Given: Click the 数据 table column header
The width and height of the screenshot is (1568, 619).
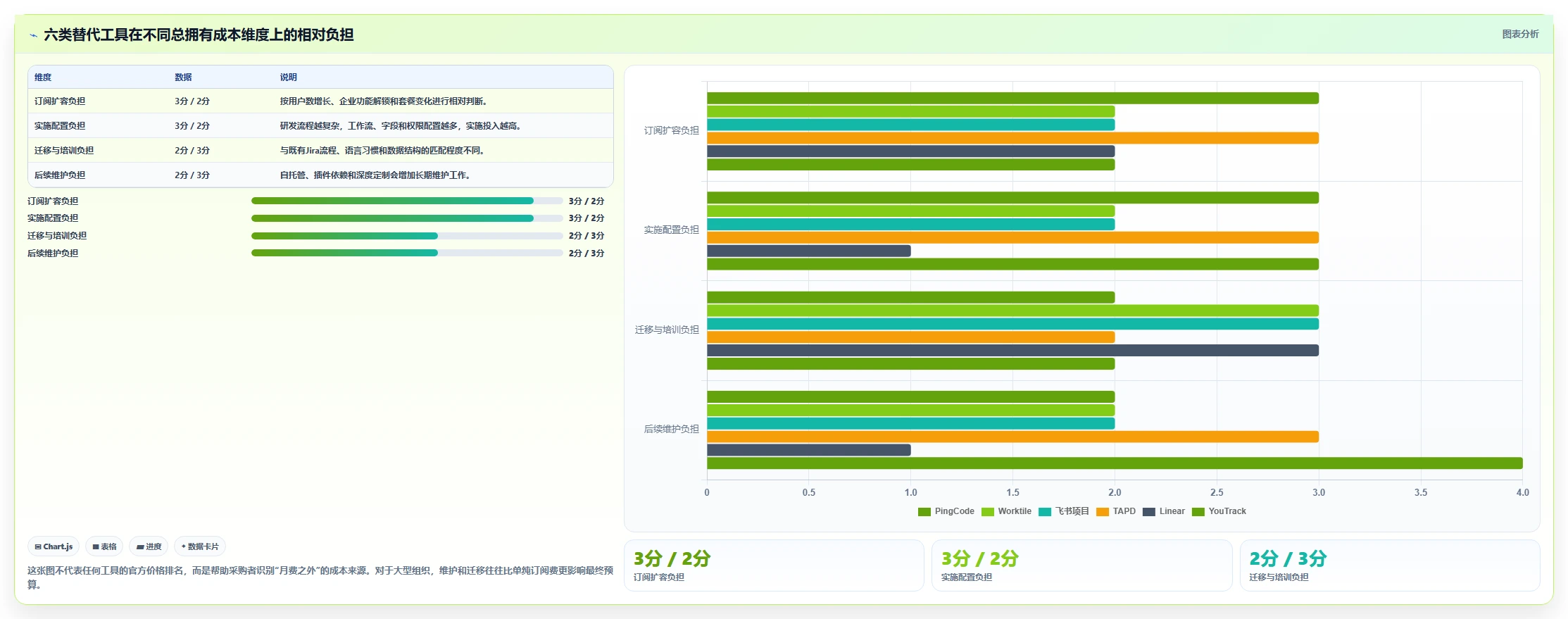Looking at the screenshot, I should tap(183, 77).
